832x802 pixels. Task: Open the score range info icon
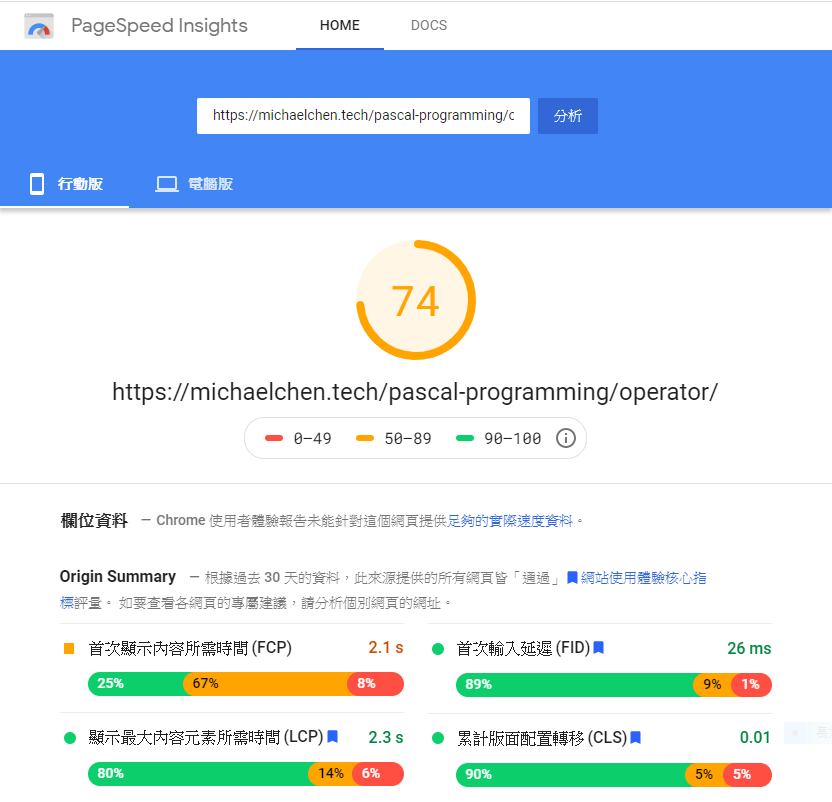pos(566,438)
